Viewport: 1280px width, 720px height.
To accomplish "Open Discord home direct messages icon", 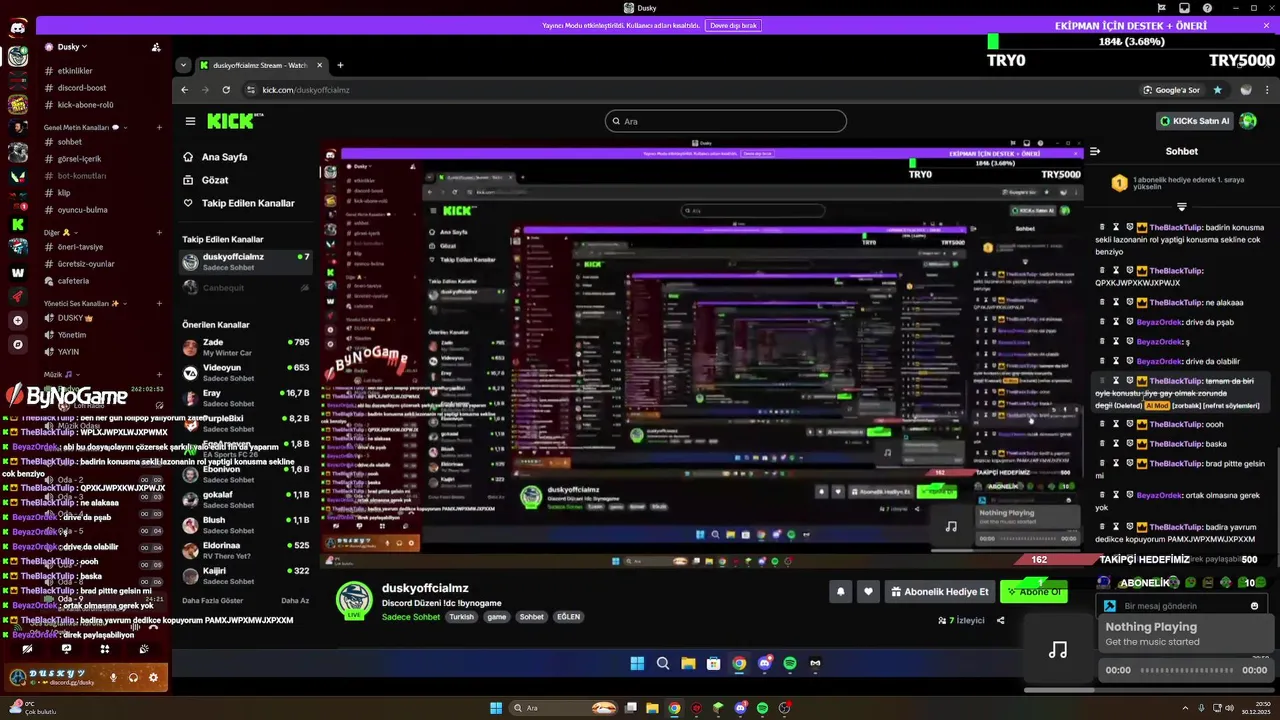I will pos(18,29).
